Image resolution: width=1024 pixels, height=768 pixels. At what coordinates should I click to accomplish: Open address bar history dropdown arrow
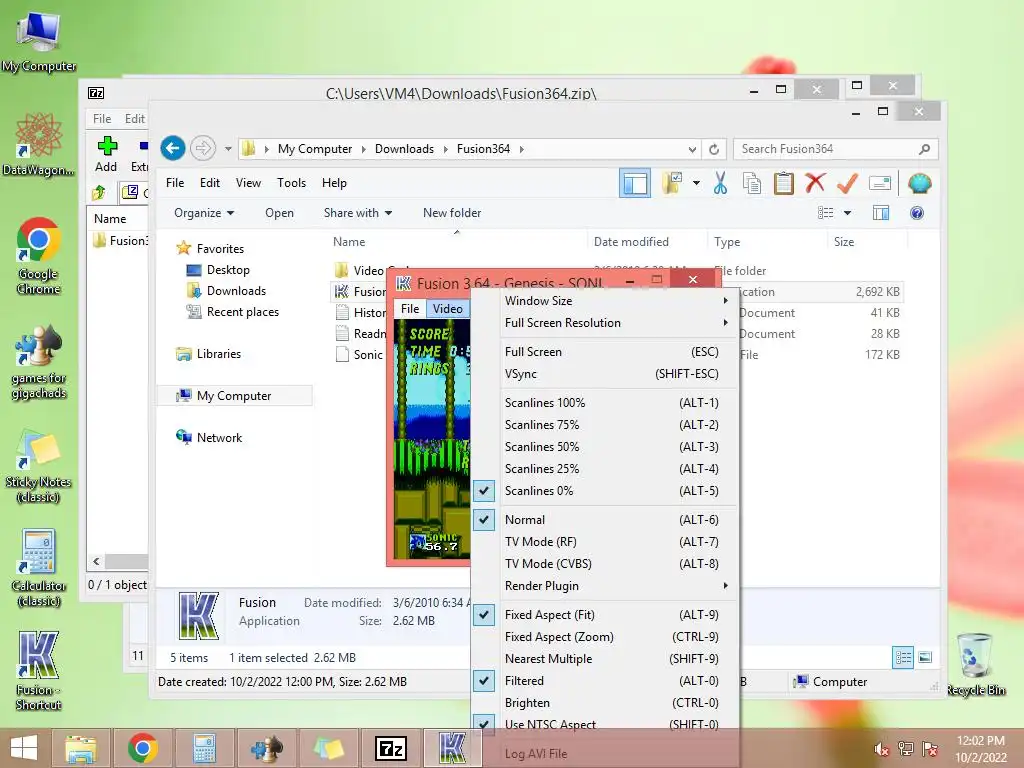coord(692,150)
